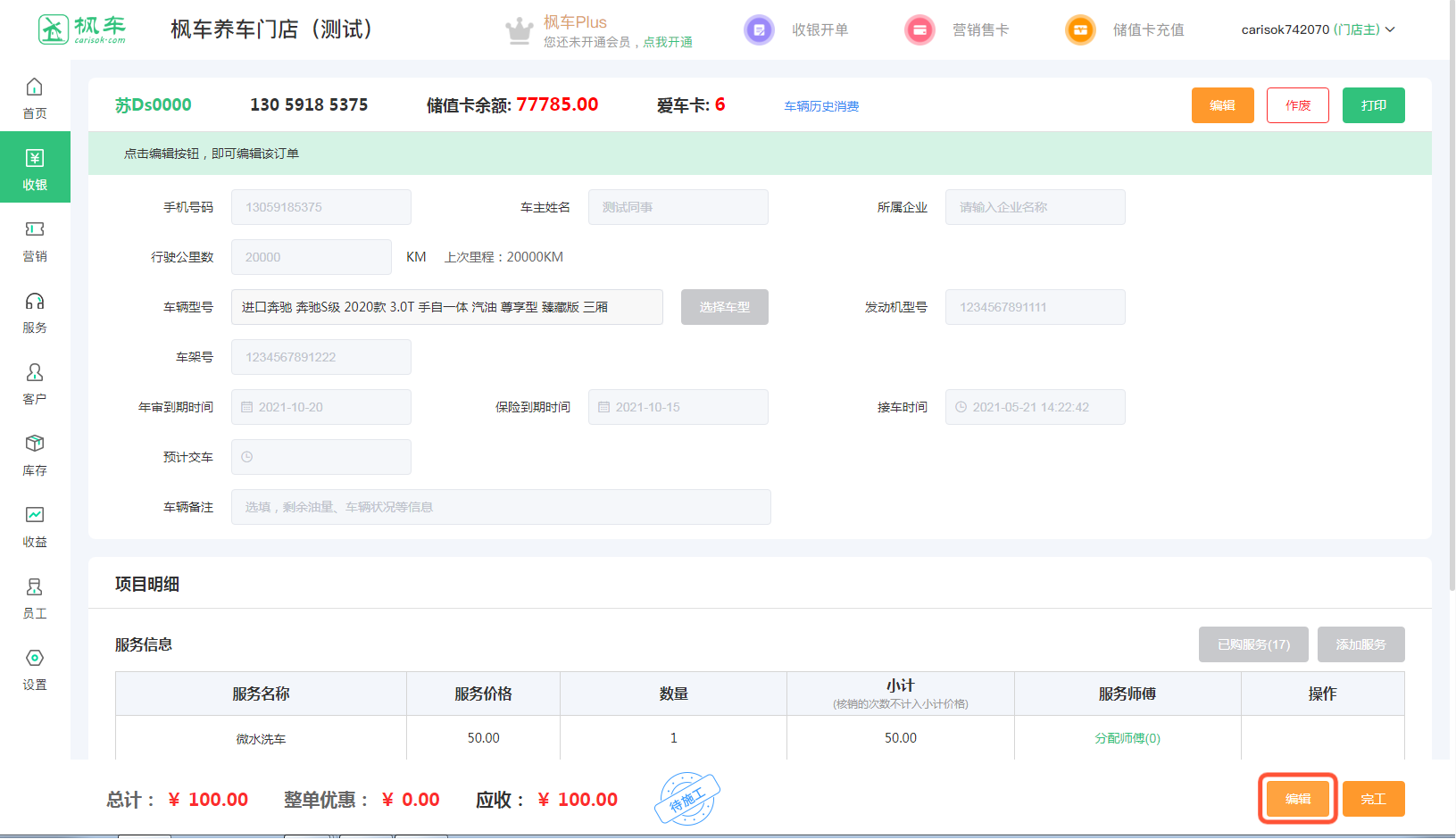Open the 库存 inventory box icon
Screen dimensions: 1456x839
point(35,444)
